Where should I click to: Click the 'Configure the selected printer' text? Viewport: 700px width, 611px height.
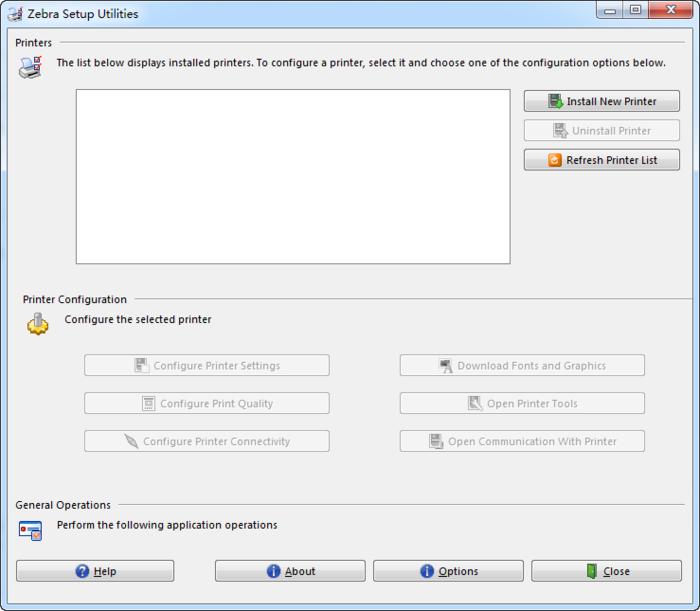(138, 320)
